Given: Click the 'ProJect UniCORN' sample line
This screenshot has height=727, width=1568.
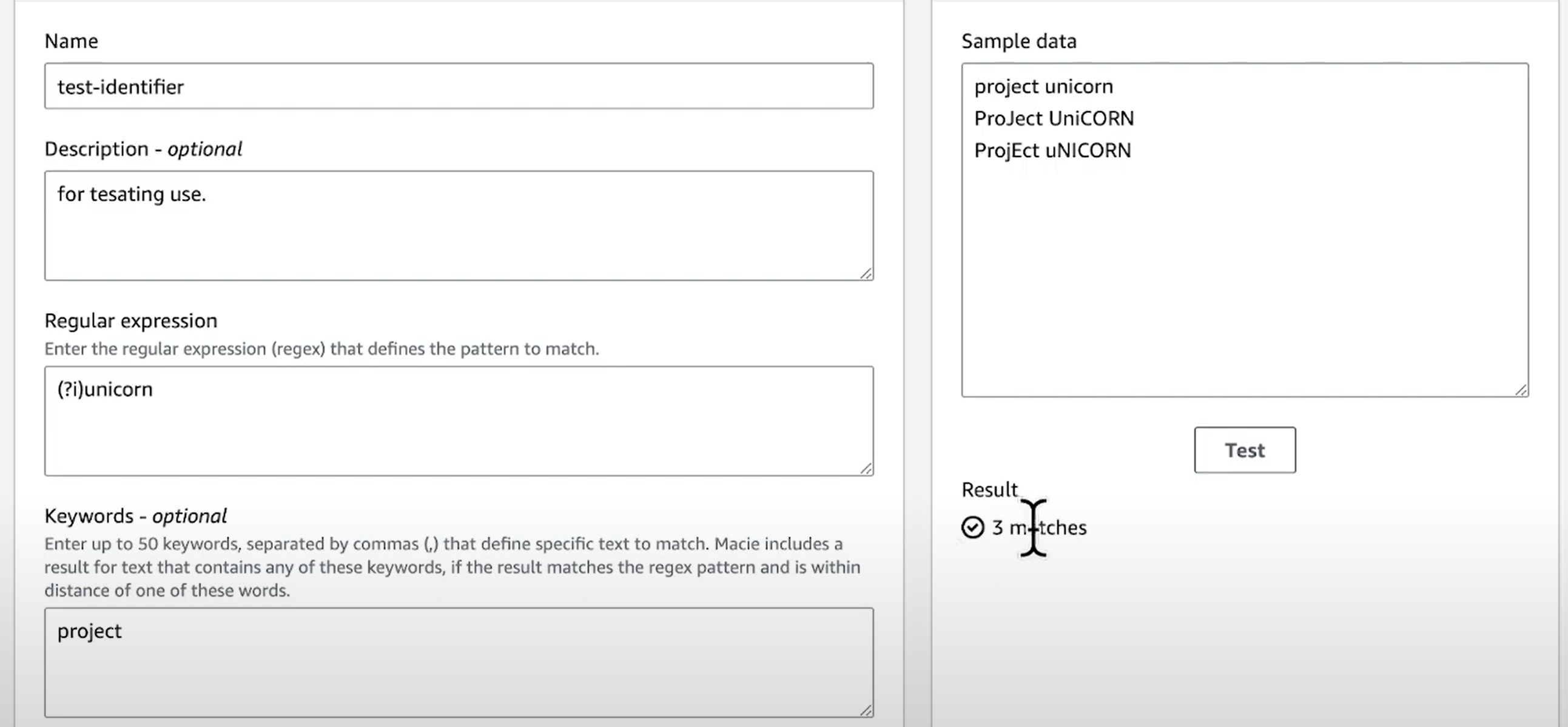Looking at the screenshot, I should pyautogui.click(x=1054, y=118).
